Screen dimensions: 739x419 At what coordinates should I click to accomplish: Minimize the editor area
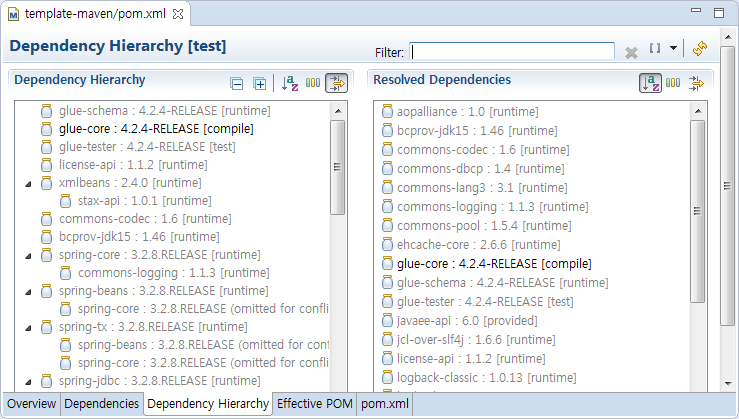[696, 10]
